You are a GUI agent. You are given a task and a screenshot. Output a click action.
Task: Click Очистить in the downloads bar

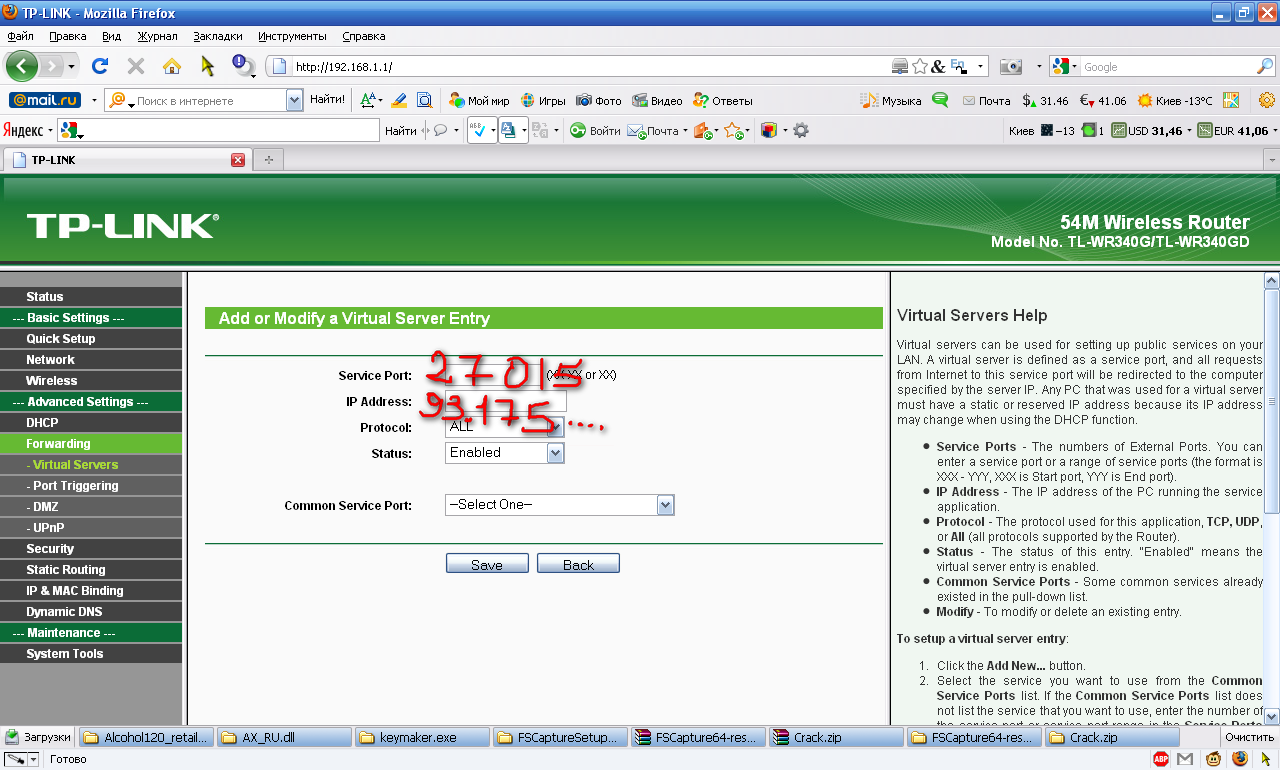tap(1249, 738)
